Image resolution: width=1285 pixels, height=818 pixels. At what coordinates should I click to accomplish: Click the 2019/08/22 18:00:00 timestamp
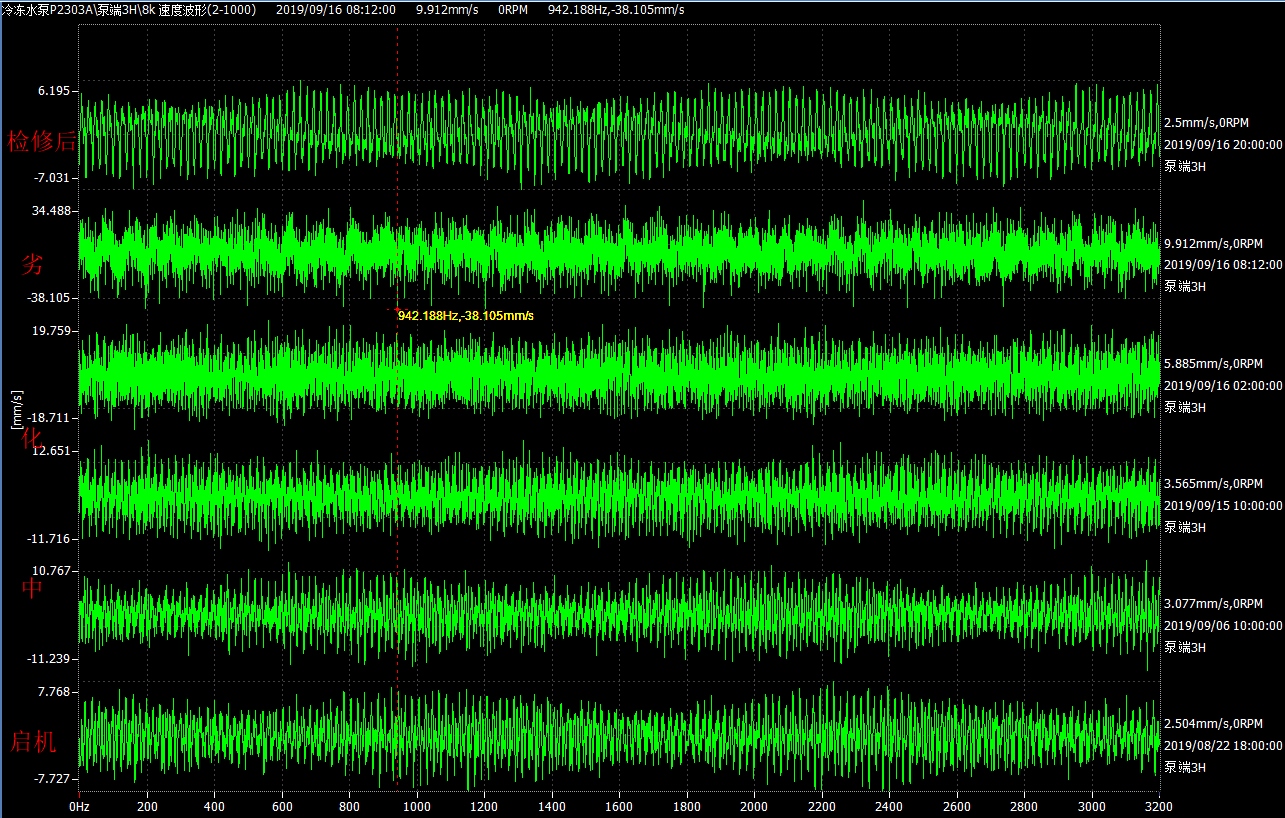click(x=1223, y=746)
